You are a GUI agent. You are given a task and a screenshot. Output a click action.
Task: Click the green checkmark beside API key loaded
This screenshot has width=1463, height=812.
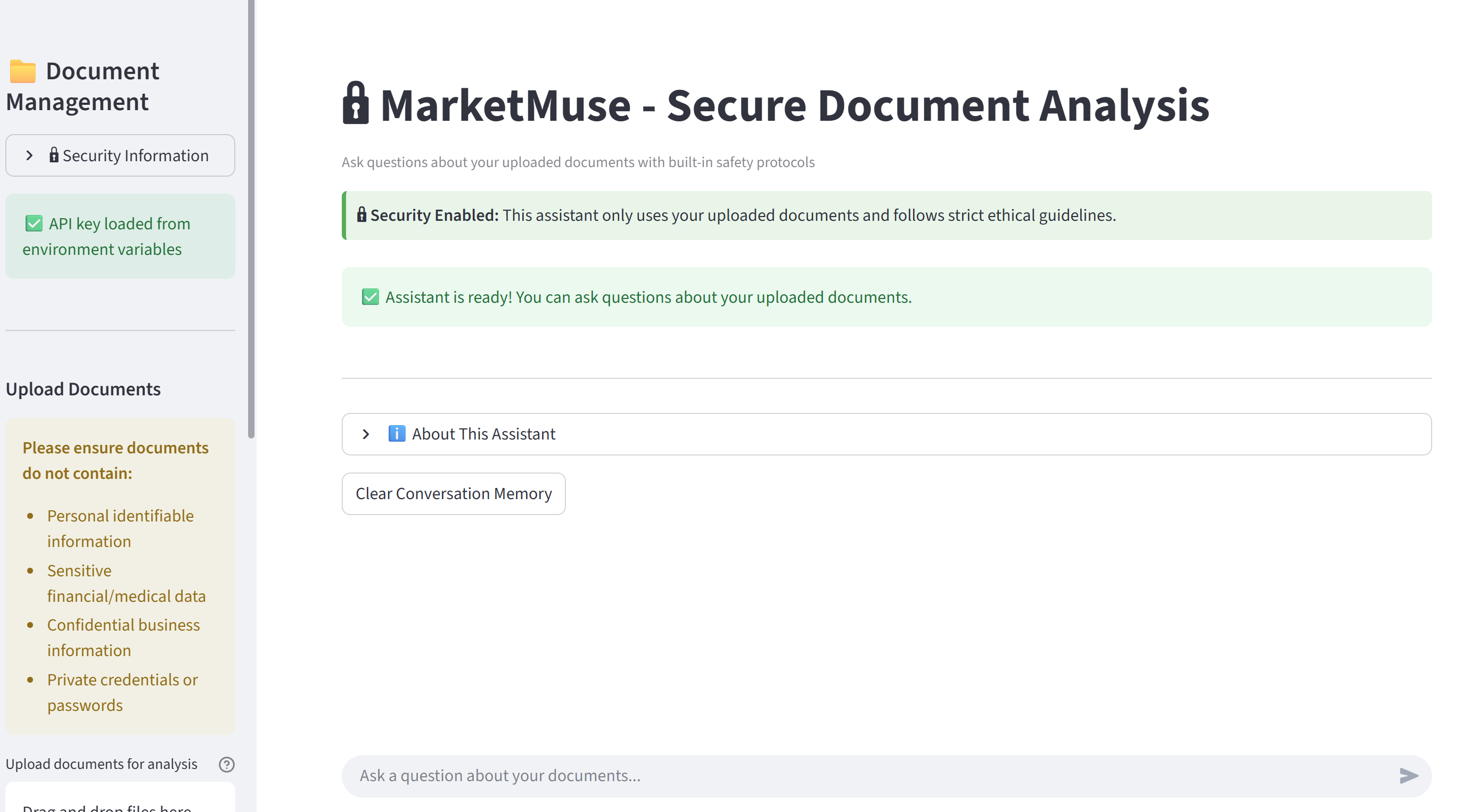pos(34,223)
